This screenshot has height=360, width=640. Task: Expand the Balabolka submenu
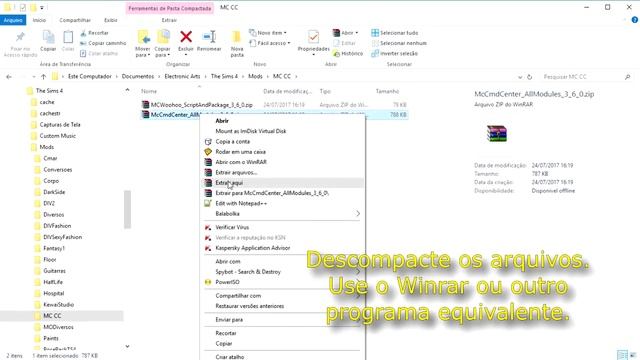pos(282,214)
